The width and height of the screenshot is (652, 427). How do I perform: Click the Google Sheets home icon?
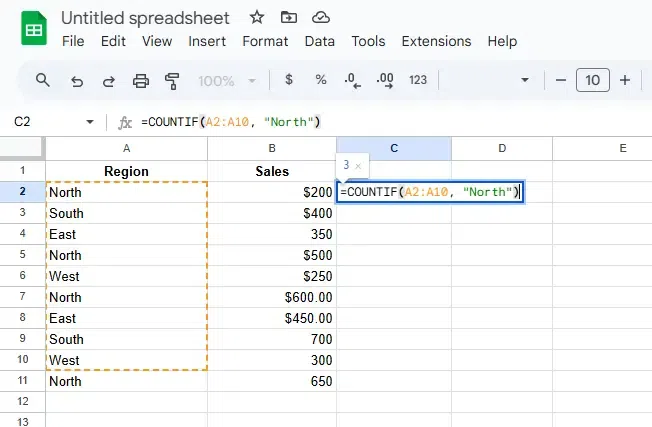click(33, 30)
